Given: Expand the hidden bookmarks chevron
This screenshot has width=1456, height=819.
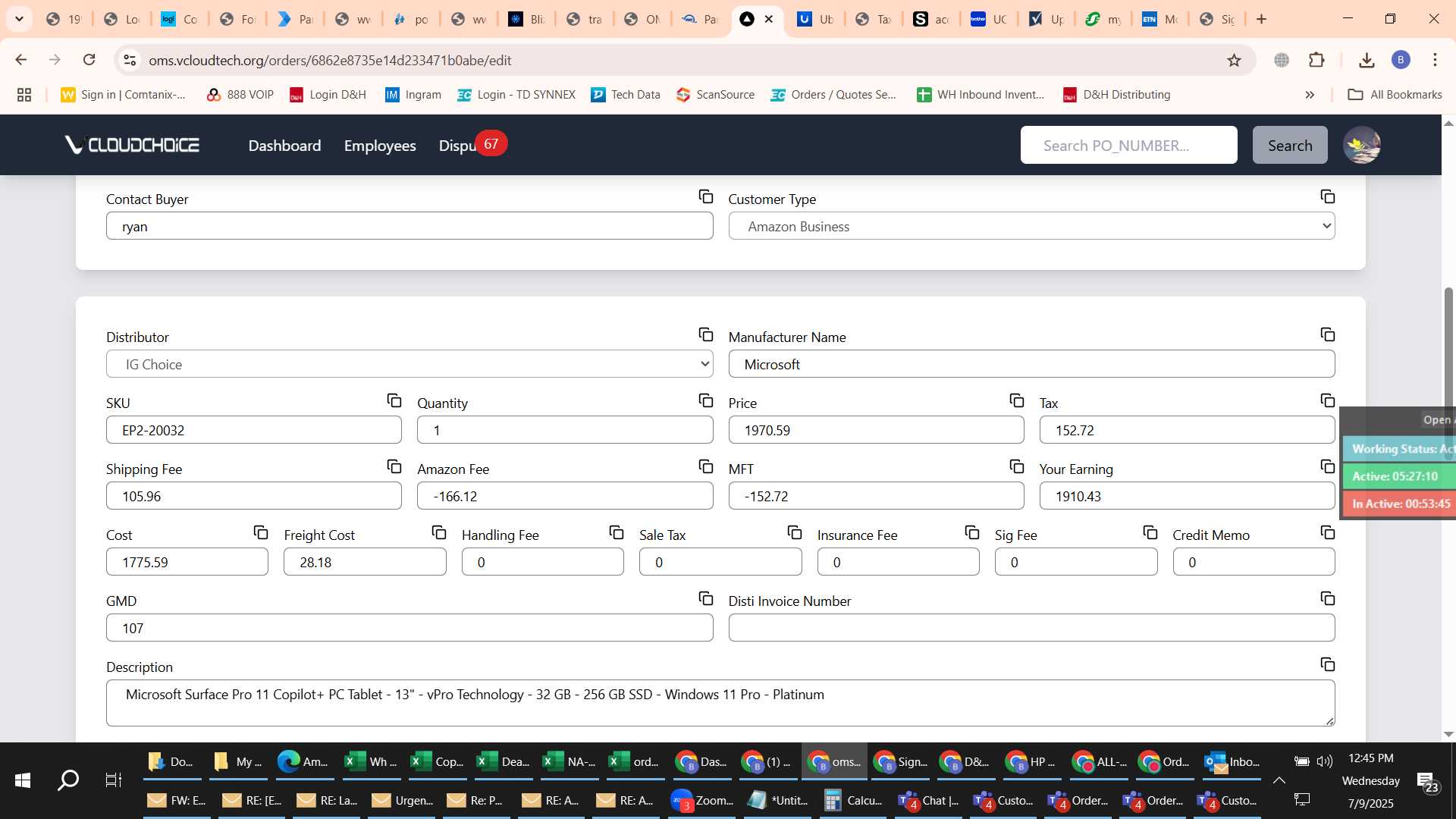Looking at the screenshot, I should click(x=1310, y=95).
